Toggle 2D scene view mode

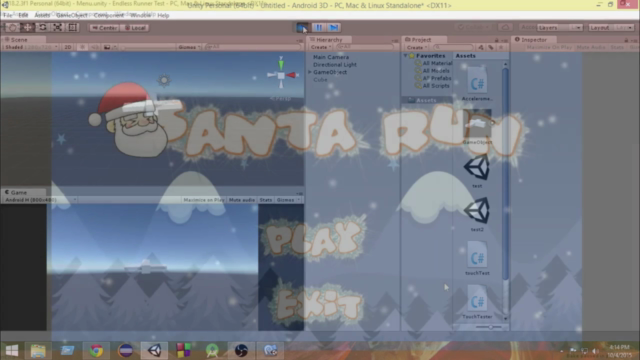(x=68, y=47)
